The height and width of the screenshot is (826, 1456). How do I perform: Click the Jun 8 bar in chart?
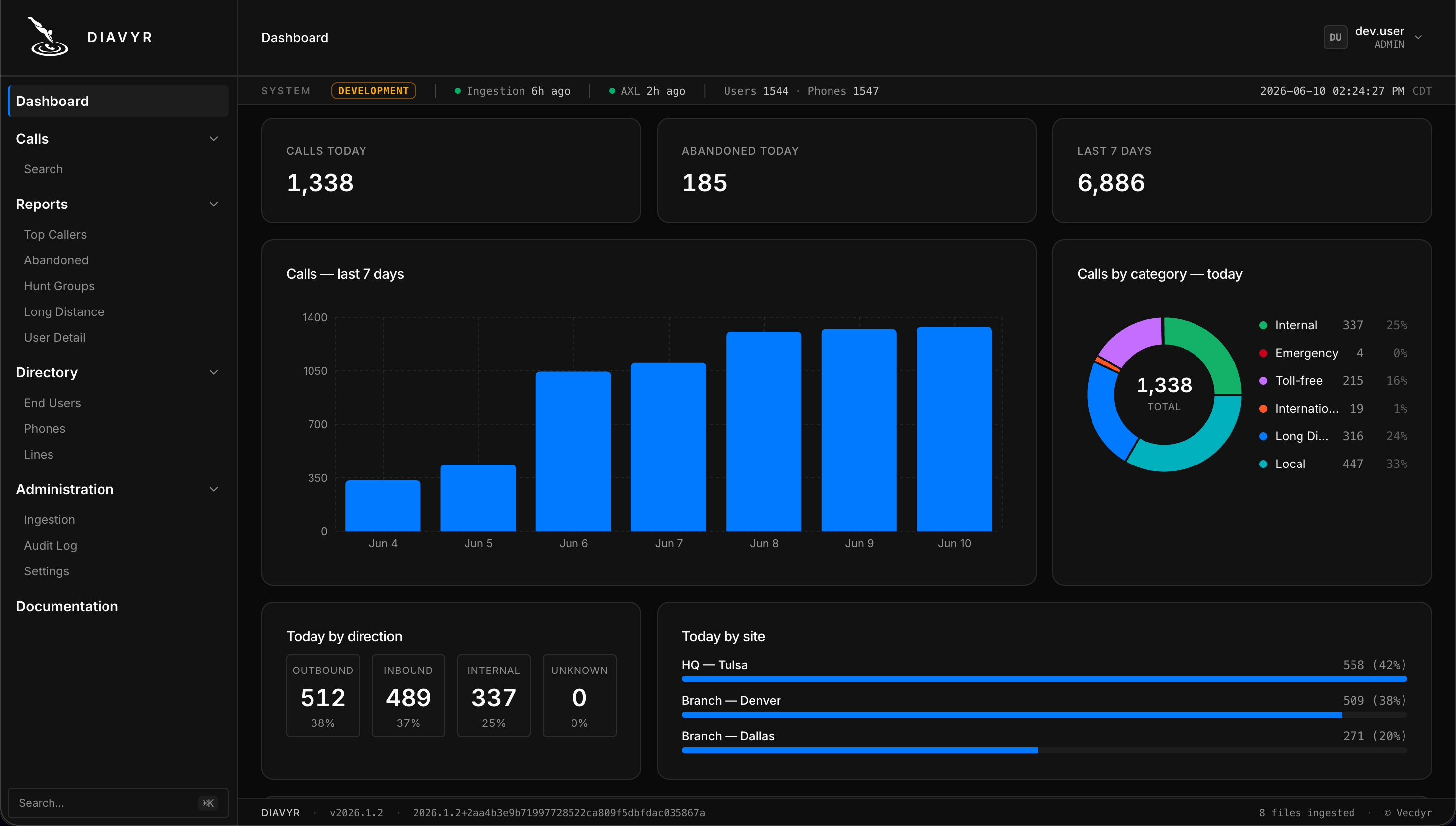click(x=764, y=432)
